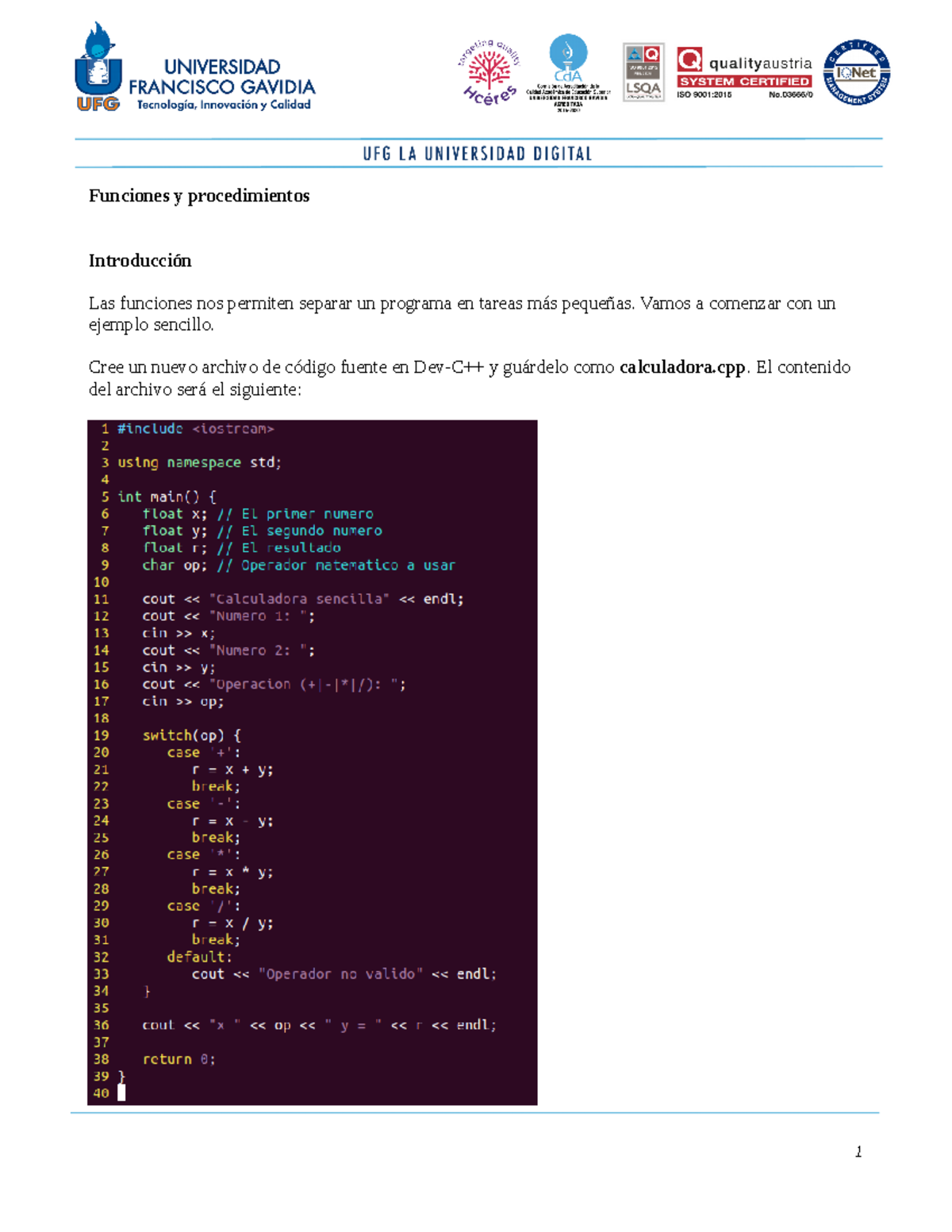The width and height of the screenshot is (952, 1232).
Task: Click the slogan 'Tecnología, Innovación y Calidad'
Action: 224,105
